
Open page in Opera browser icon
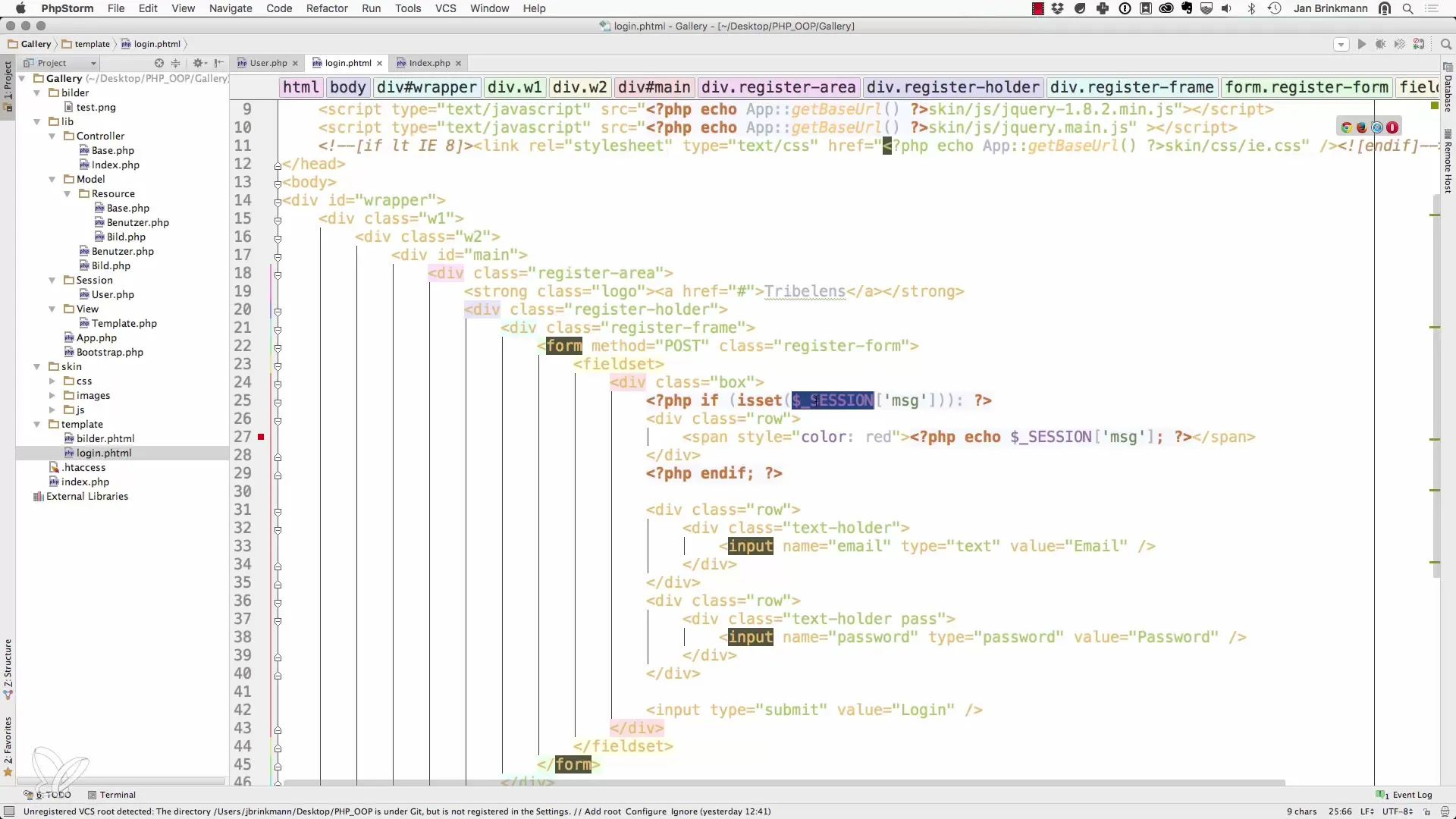point(1392,127)
